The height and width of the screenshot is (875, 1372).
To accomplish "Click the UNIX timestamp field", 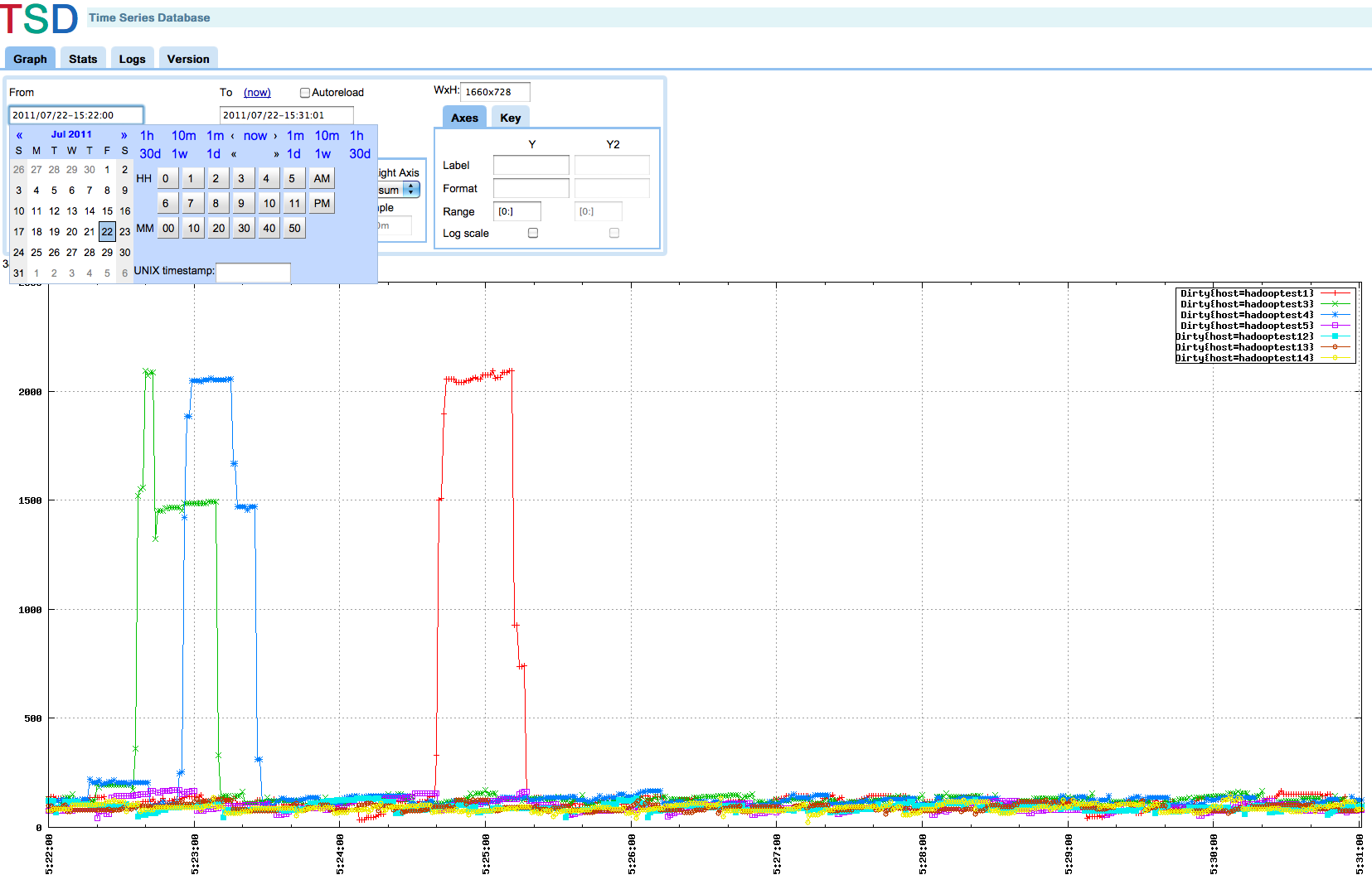I will (253, 272).
